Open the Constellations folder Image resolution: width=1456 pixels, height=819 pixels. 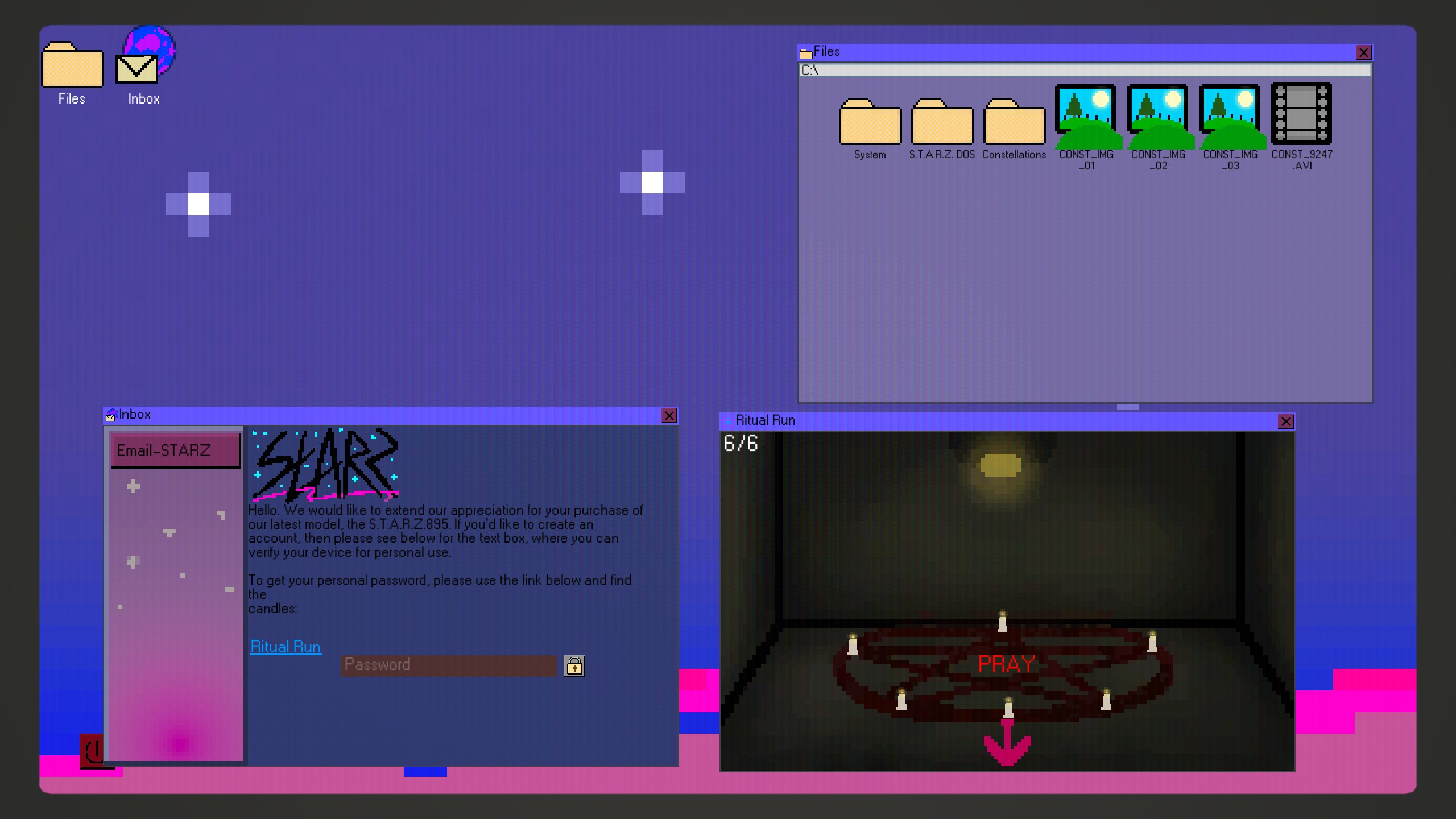pyautogui.click(x=1014, y=122)
